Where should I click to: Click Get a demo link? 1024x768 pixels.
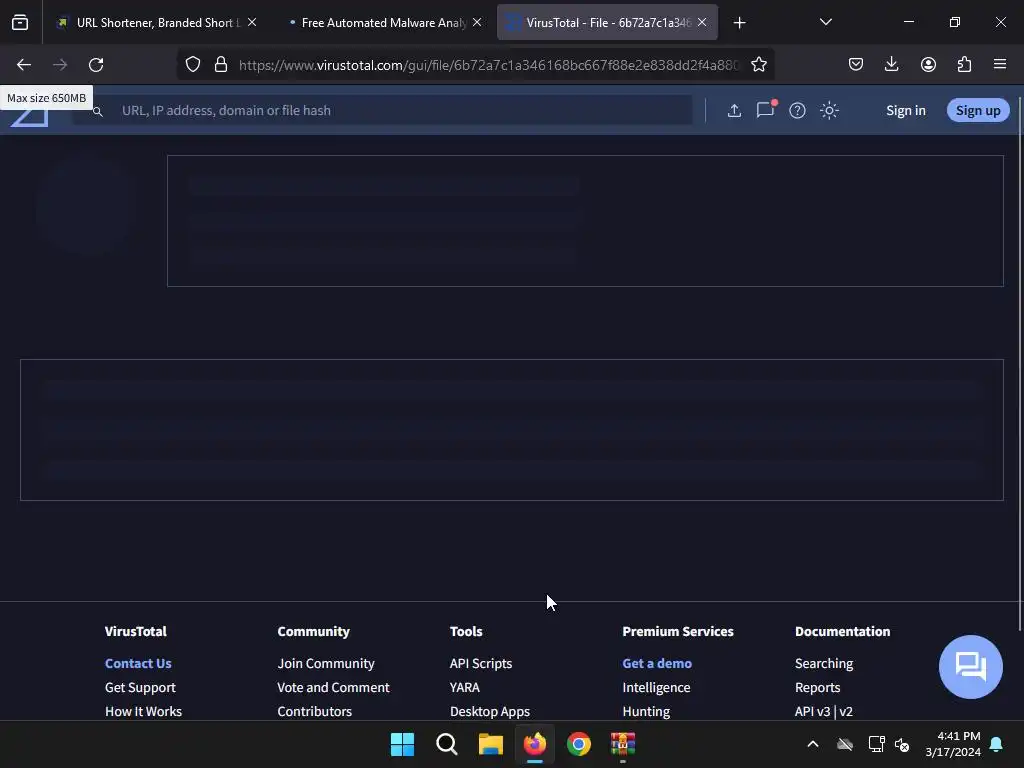(657, 663)
